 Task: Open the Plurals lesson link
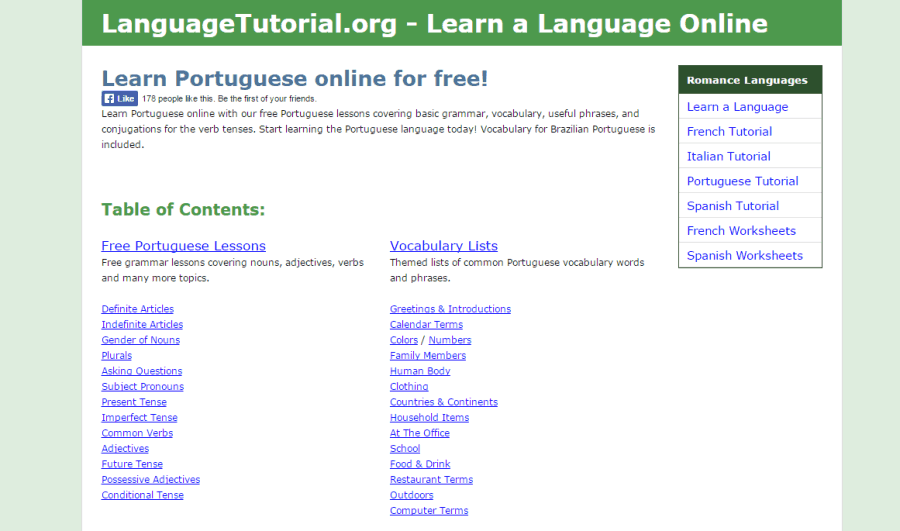pos(117,355)
